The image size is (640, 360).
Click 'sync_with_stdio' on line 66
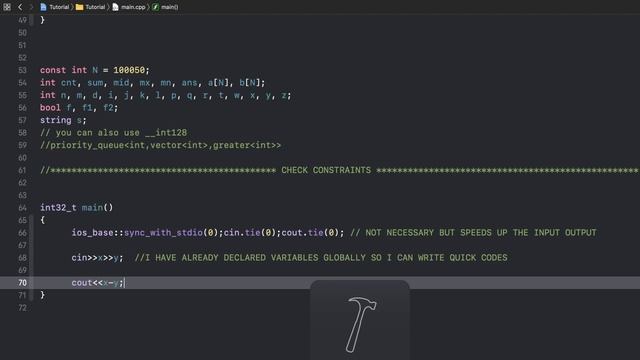[163, 233]
